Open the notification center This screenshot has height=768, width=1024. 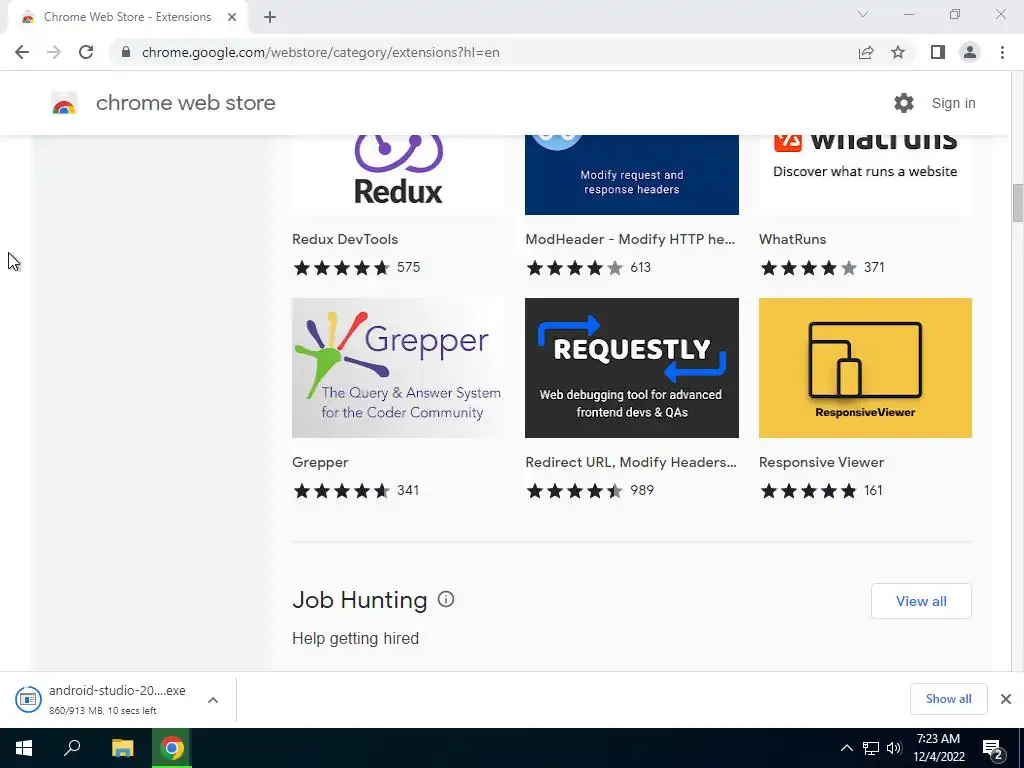pos(992,748)
